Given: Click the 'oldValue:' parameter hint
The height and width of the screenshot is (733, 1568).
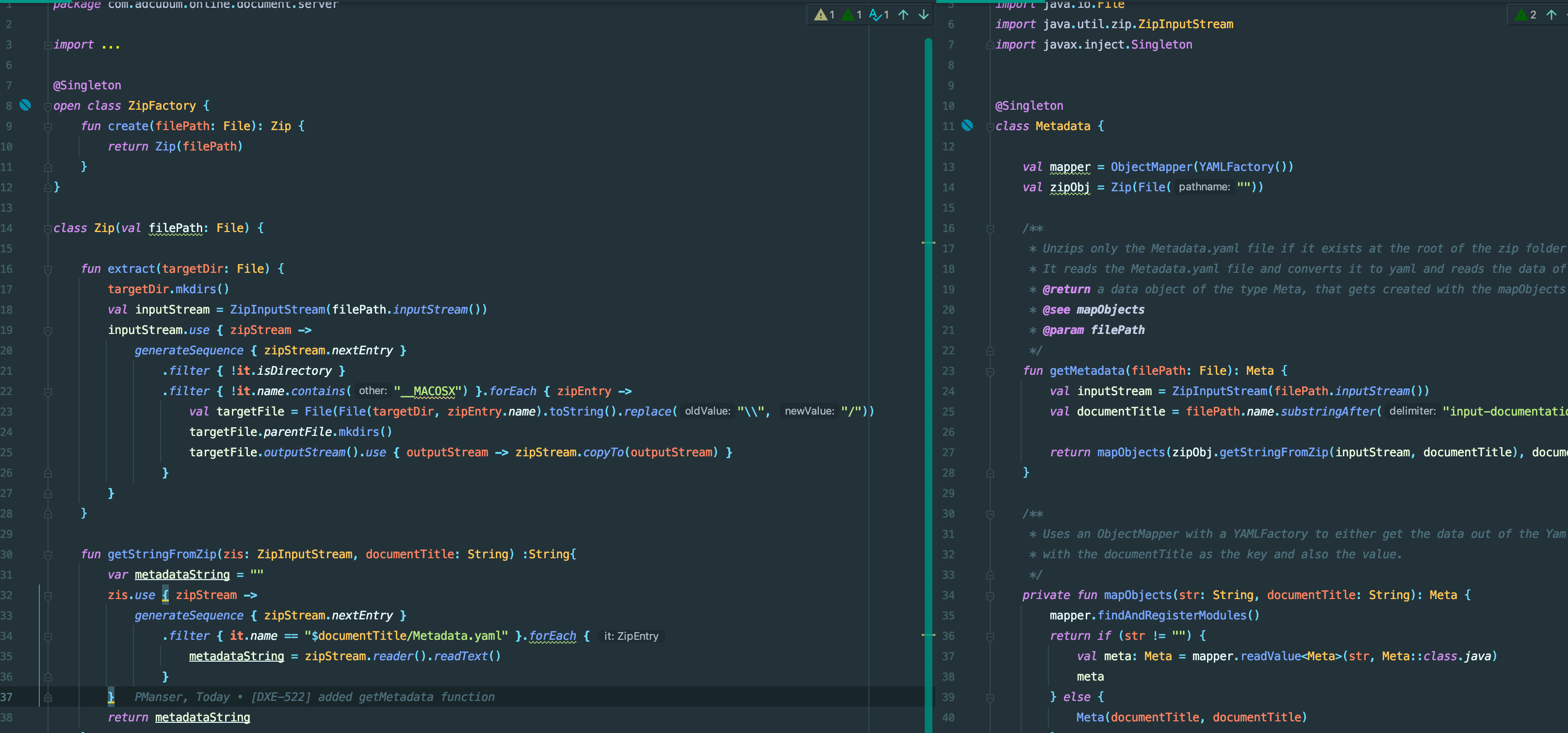Looking at the screenshot, I should pos(707,411).
